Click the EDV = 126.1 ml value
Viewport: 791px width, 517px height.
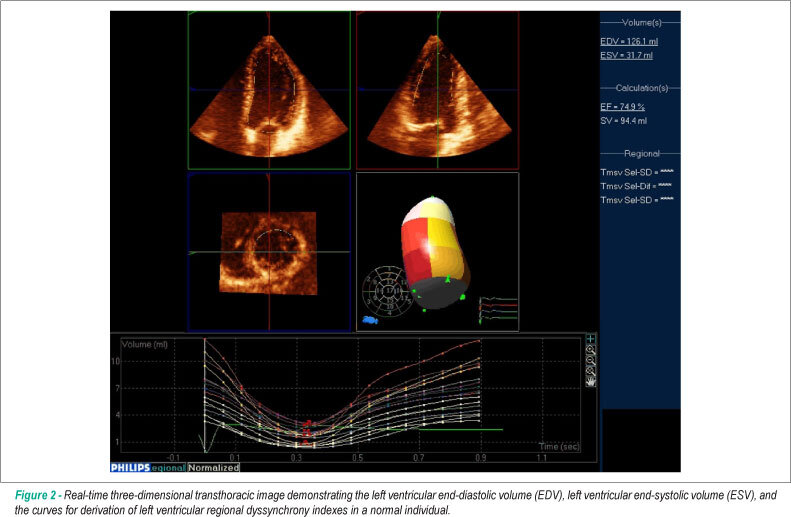629,41
